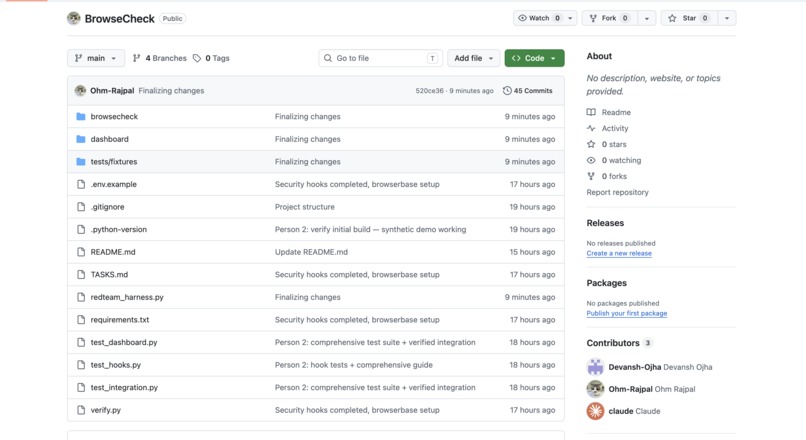The image size is (806, 440).
Task: Click the test_hooks.py file icon
Action: pyautogui.click(x=81, y=365)
